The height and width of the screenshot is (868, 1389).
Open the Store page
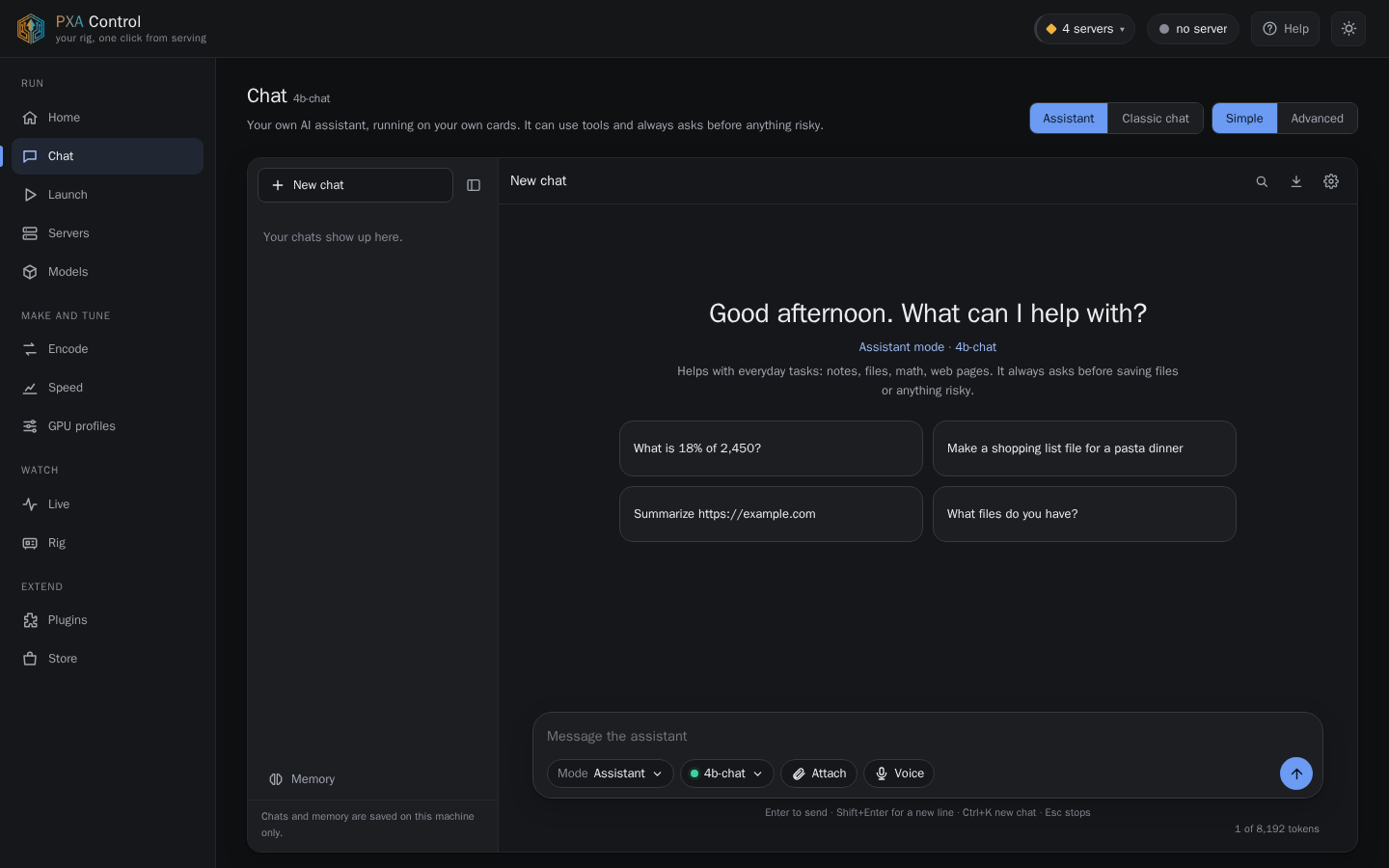tap(107, 659)
